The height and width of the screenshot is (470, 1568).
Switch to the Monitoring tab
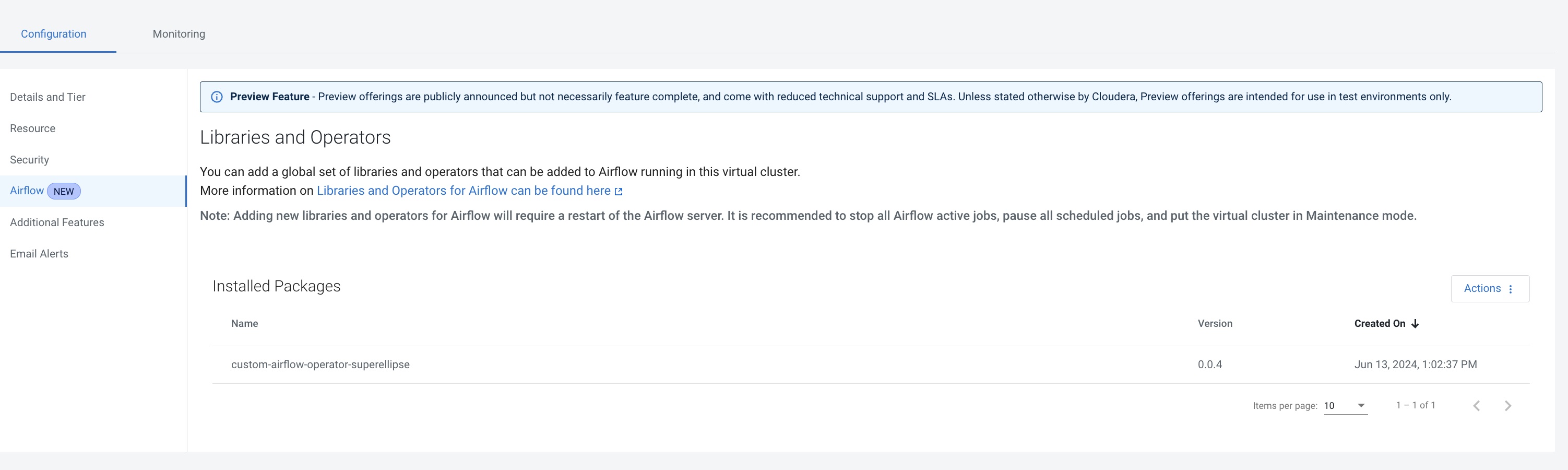coord(179,34)
